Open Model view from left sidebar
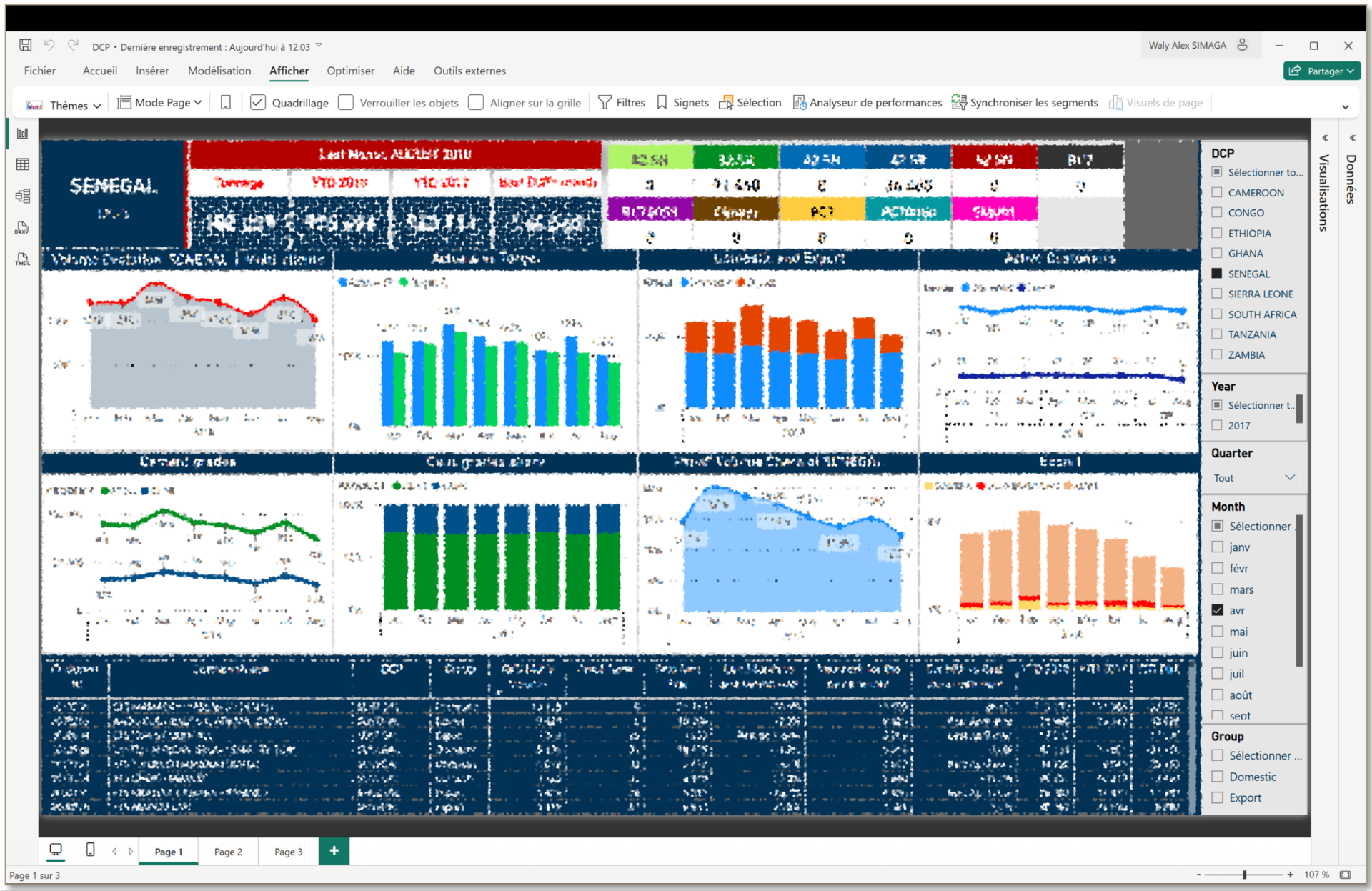 [23, 196]
